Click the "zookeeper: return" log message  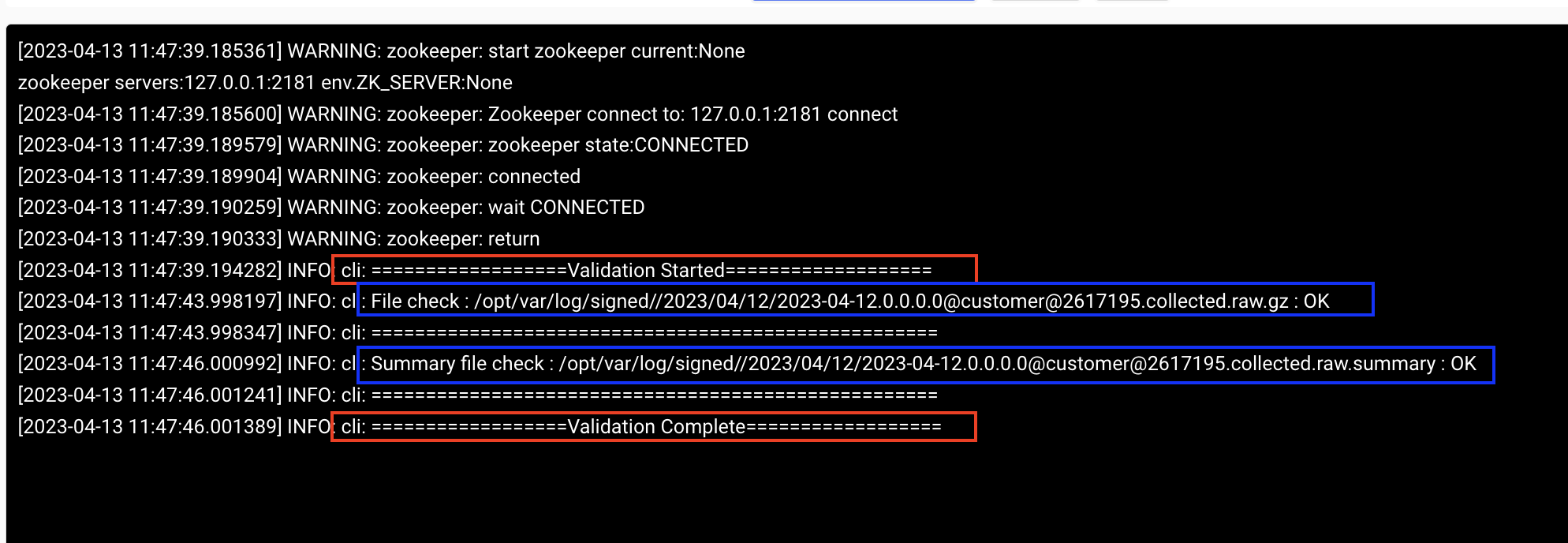(463, 239)
